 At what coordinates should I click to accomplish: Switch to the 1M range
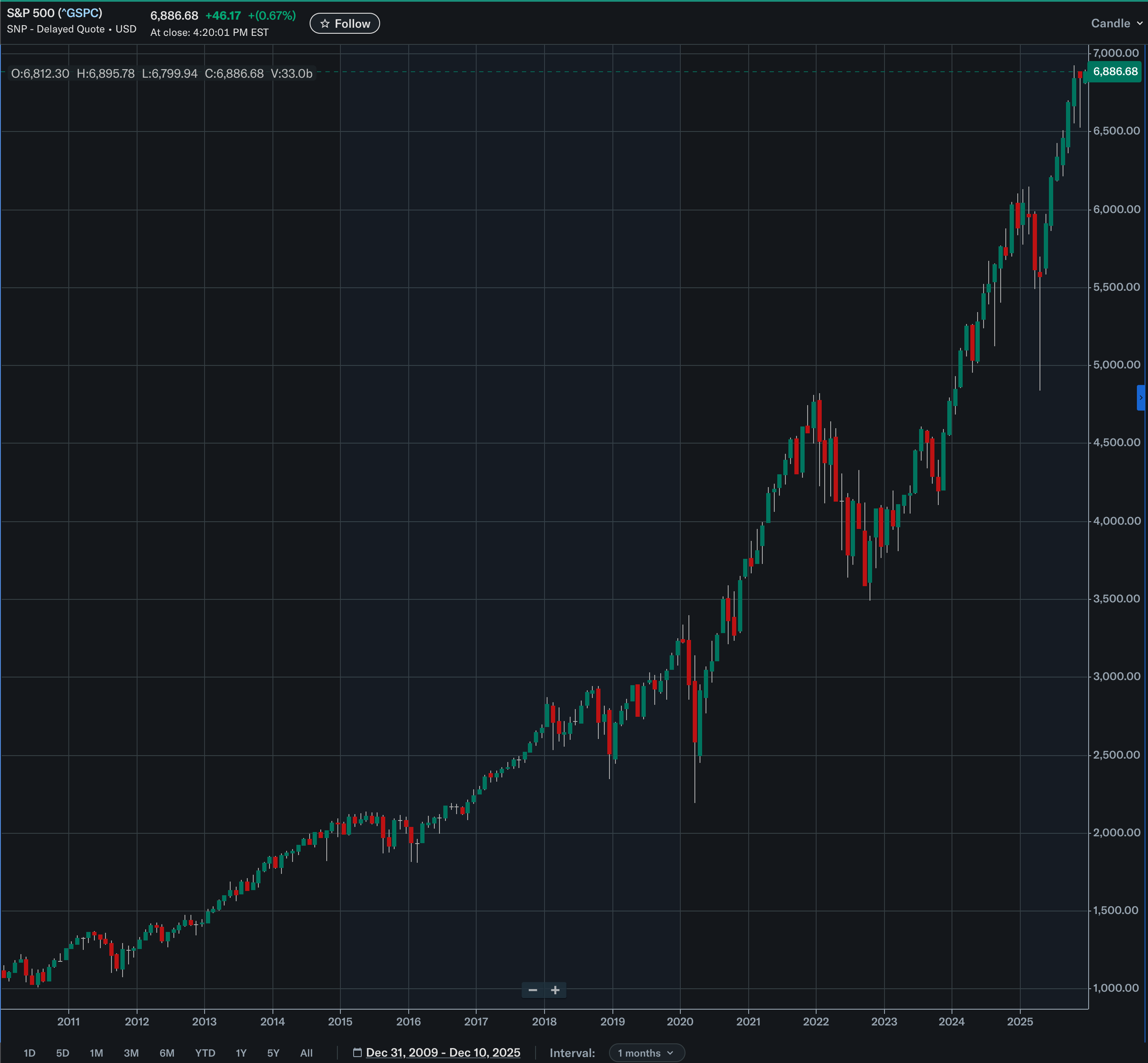[96, 1053]
